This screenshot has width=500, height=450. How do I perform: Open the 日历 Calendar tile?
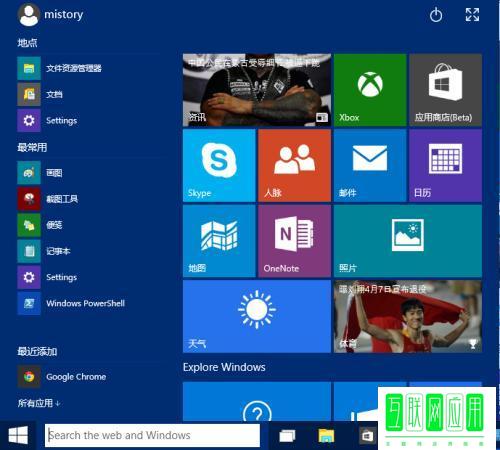click(x=445, y=166)
